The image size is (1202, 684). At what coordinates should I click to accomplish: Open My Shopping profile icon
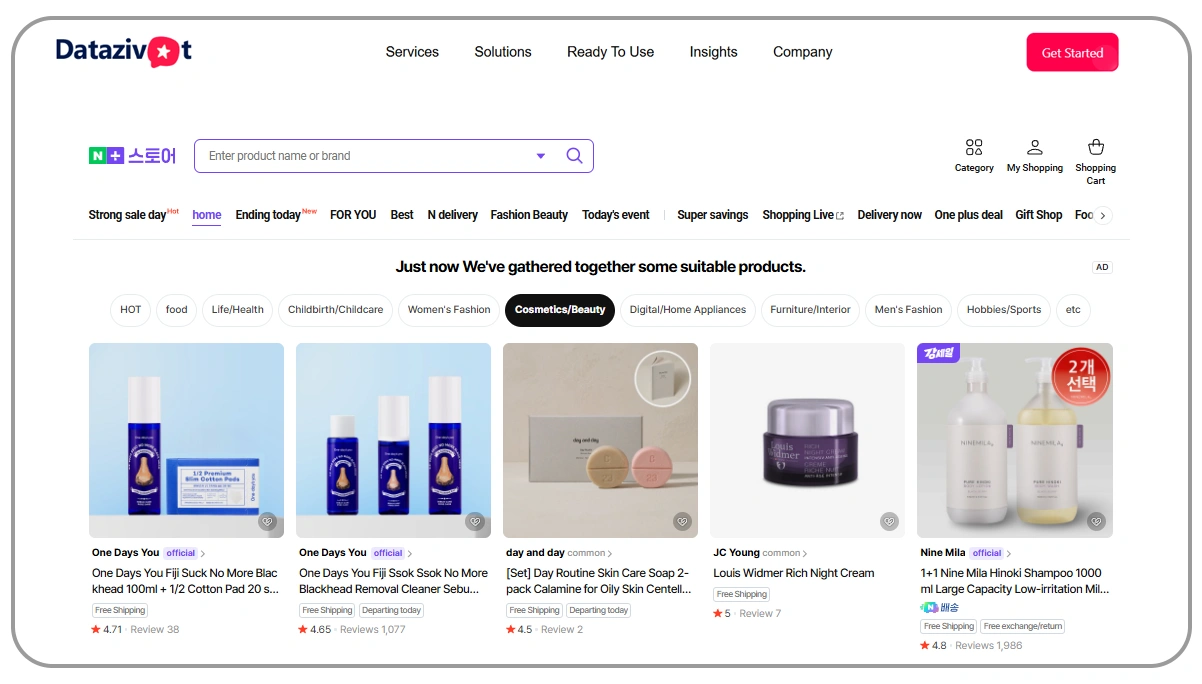click(x=1035, y=147)
